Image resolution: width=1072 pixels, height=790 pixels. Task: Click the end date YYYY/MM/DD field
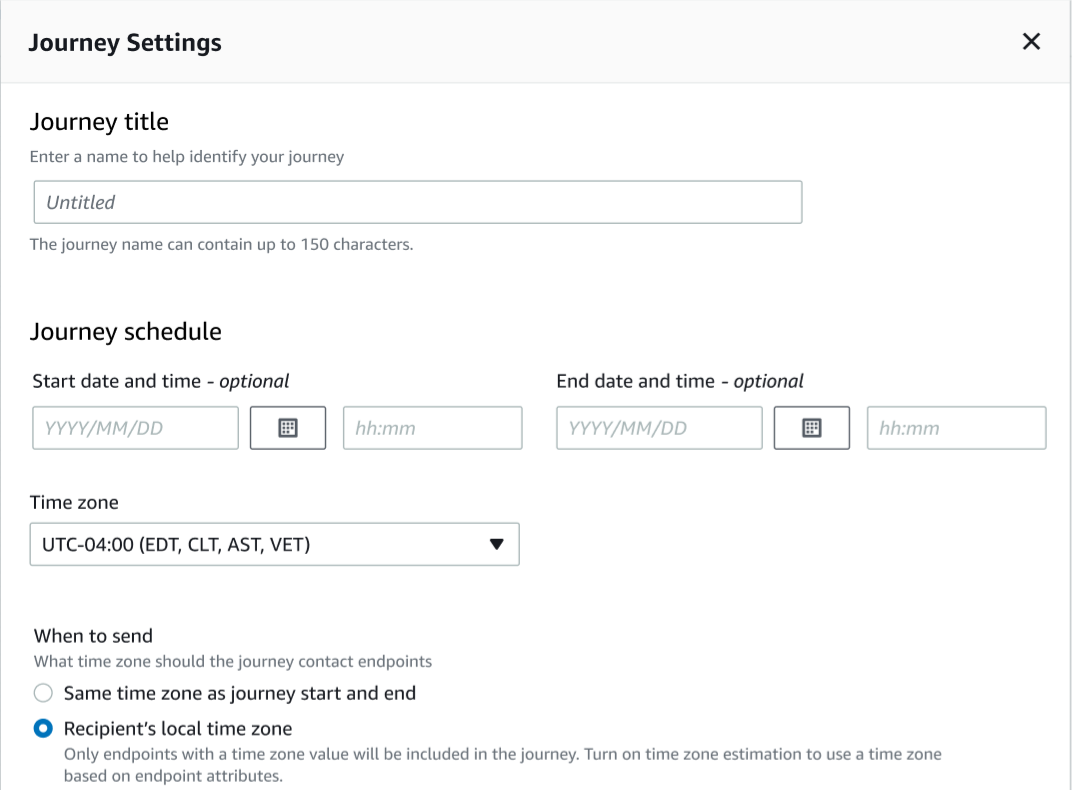click(x=659, y=427)
